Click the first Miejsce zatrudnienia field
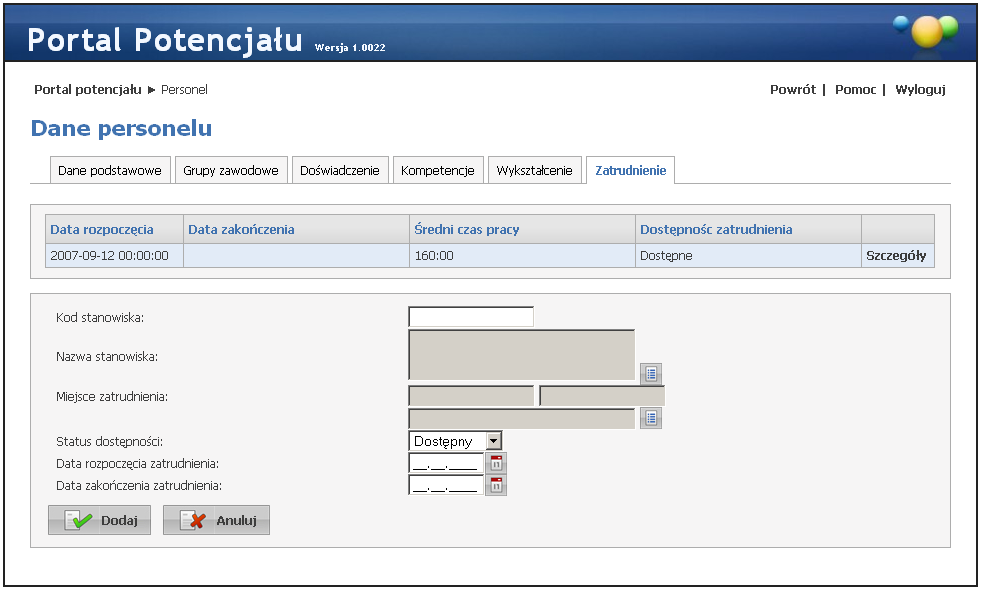 (471, 396)
